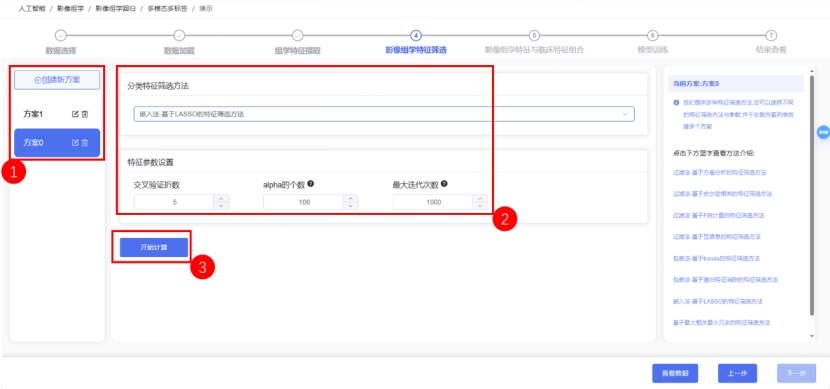830x389 pixels.
Task: Decrease 交叉验证折数 with down arrow
Action: (221, 206)
